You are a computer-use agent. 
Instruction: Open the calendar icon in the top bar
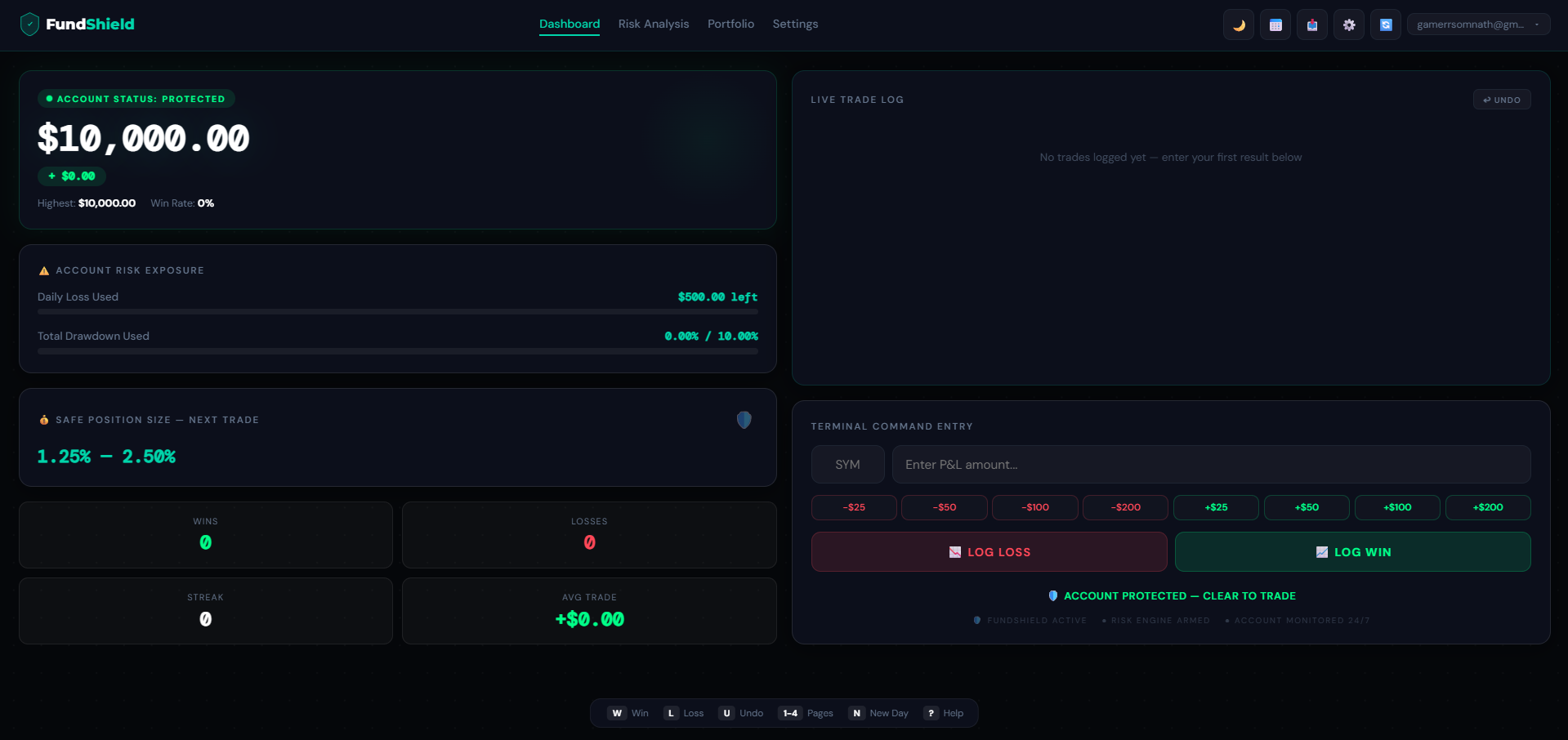tap(1275, 25)
